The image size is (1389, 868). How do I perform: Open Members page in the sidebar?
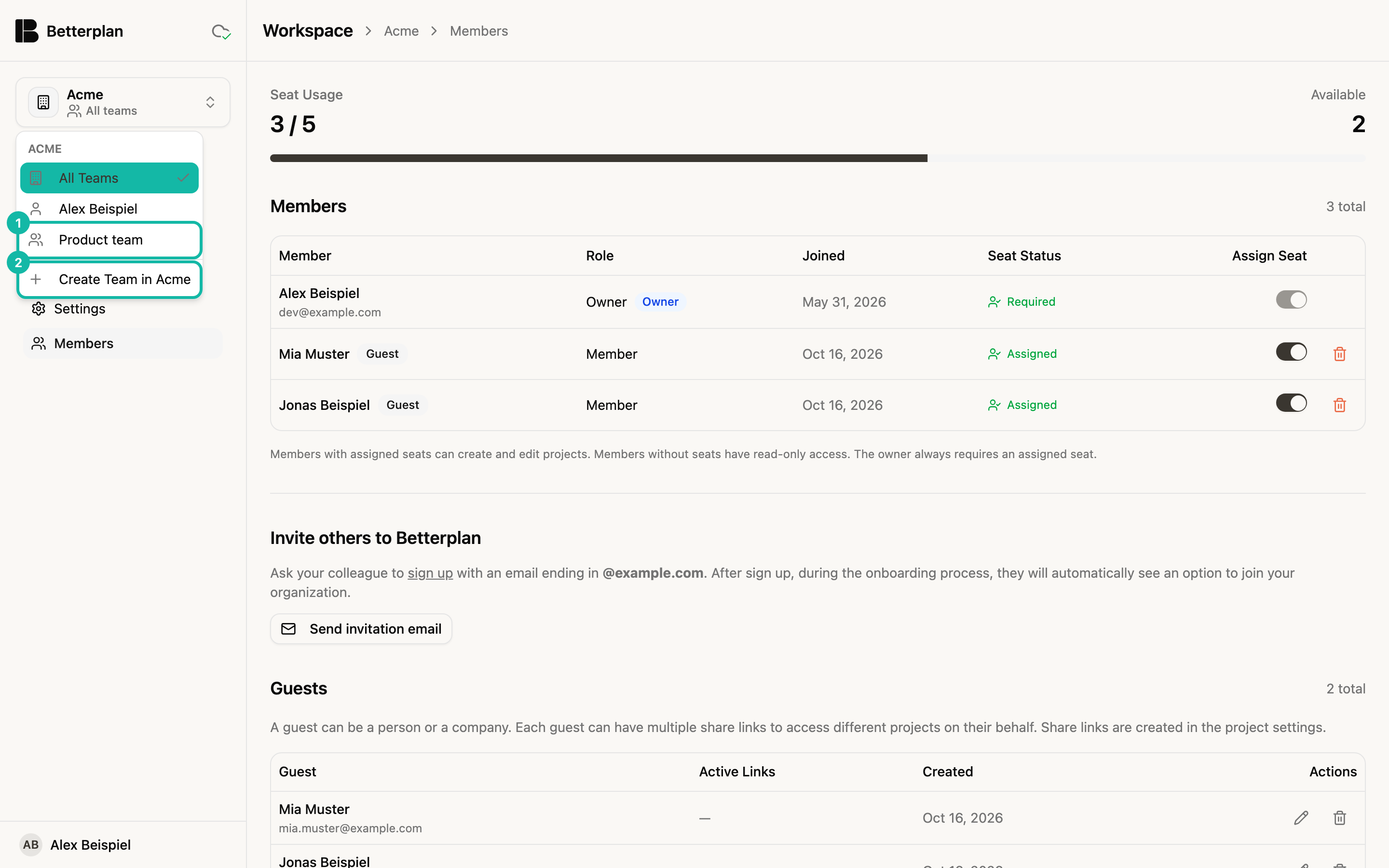pos(123,343)
